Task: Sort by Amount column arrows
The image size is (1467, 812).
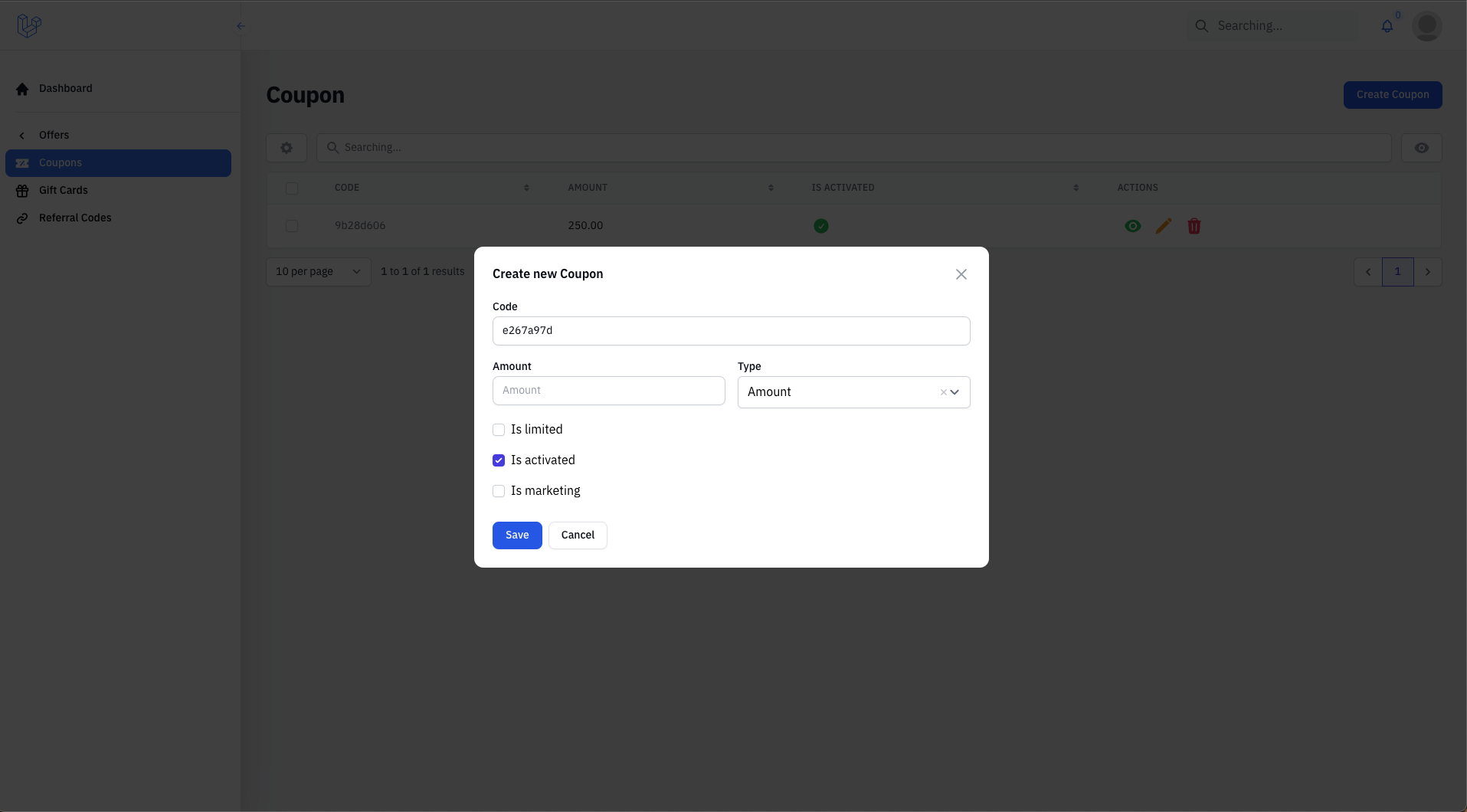Action: click(771, 188)
